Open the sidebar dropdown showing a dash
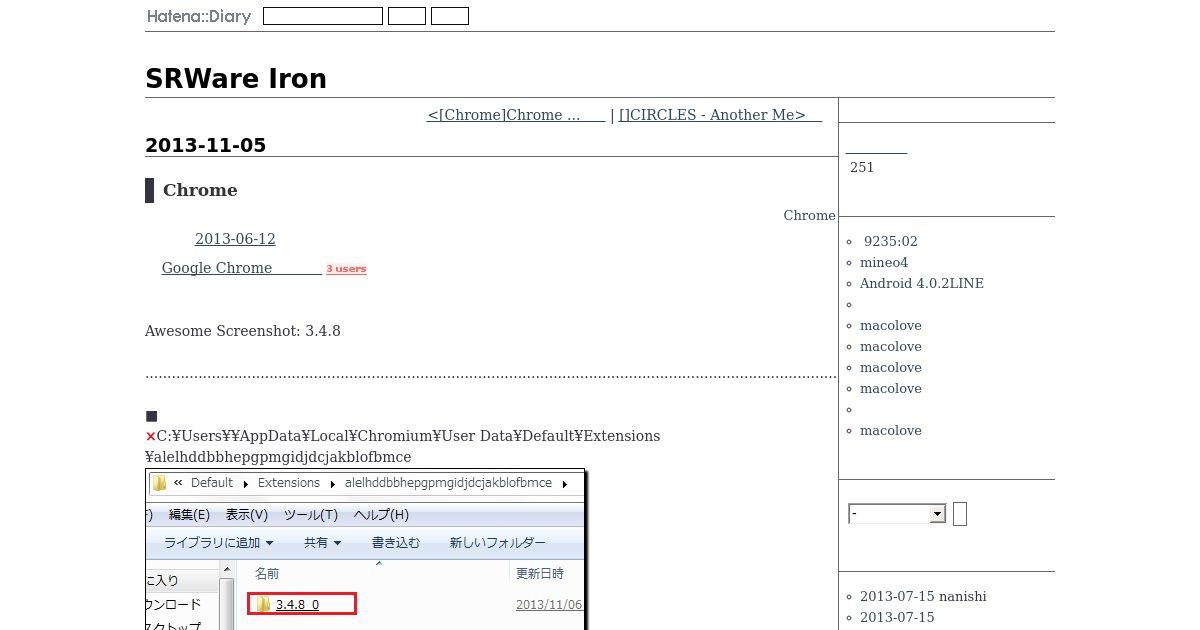The width and height of the screenshot is (1200, 630). [897, 514]
